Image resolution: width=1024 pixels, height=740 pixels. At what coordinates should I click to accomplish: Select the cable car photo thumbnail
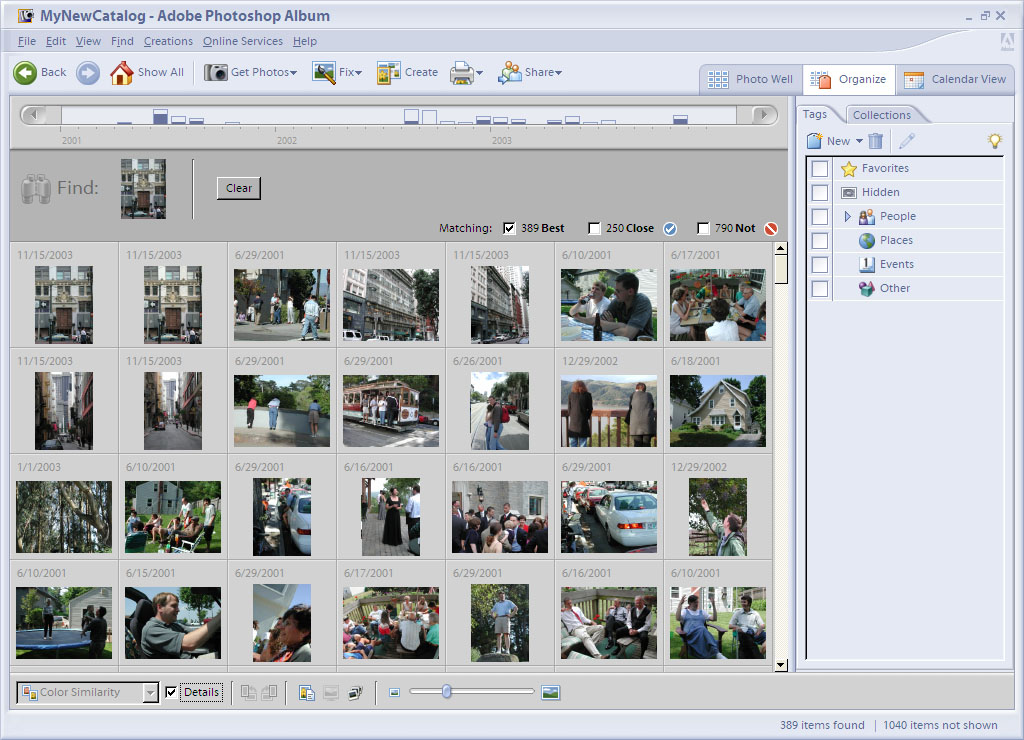point(390,410)
